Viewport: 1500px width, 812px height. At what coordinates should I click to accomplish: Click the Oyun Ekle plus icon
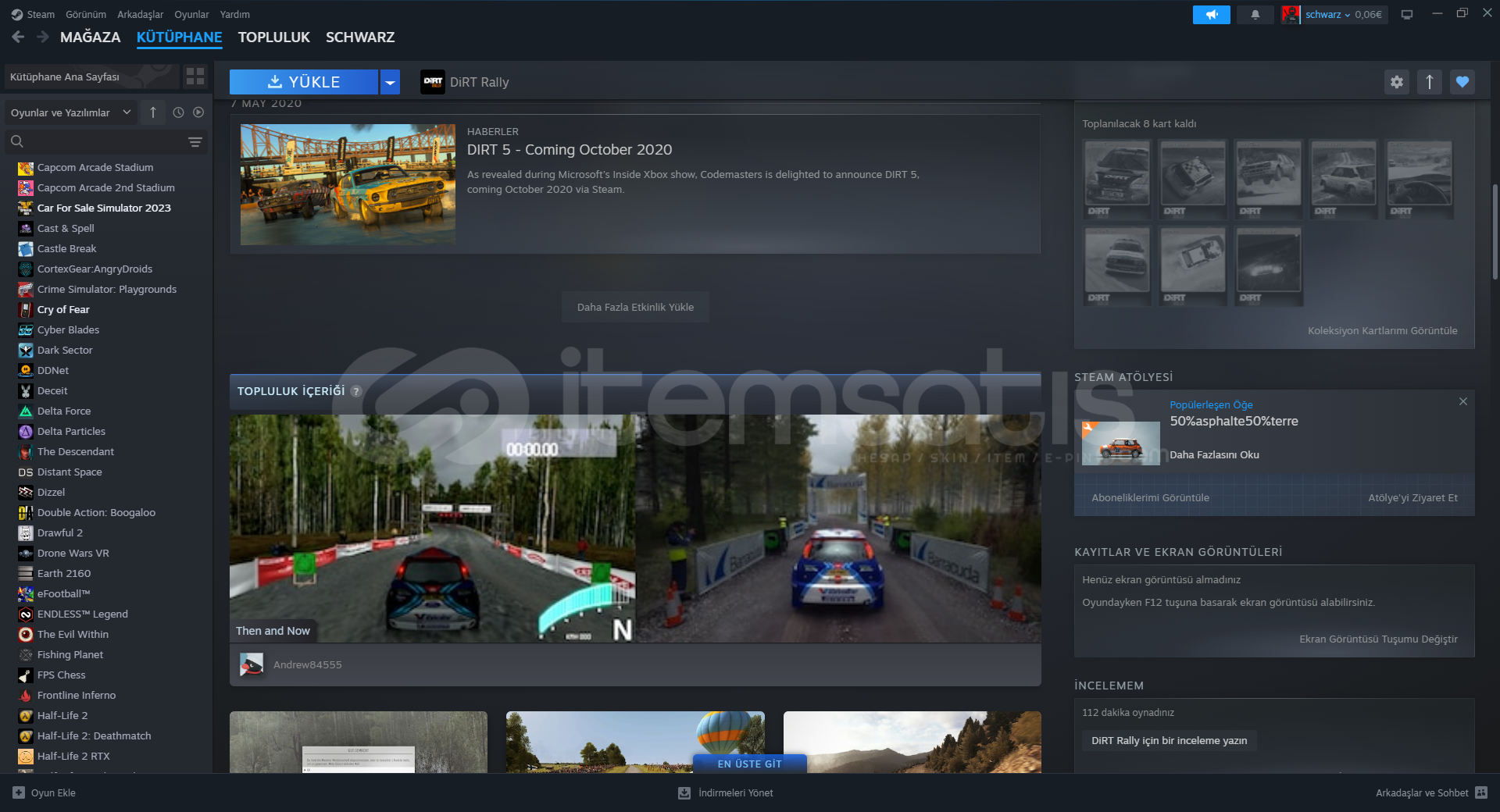[x=19, y=792]
